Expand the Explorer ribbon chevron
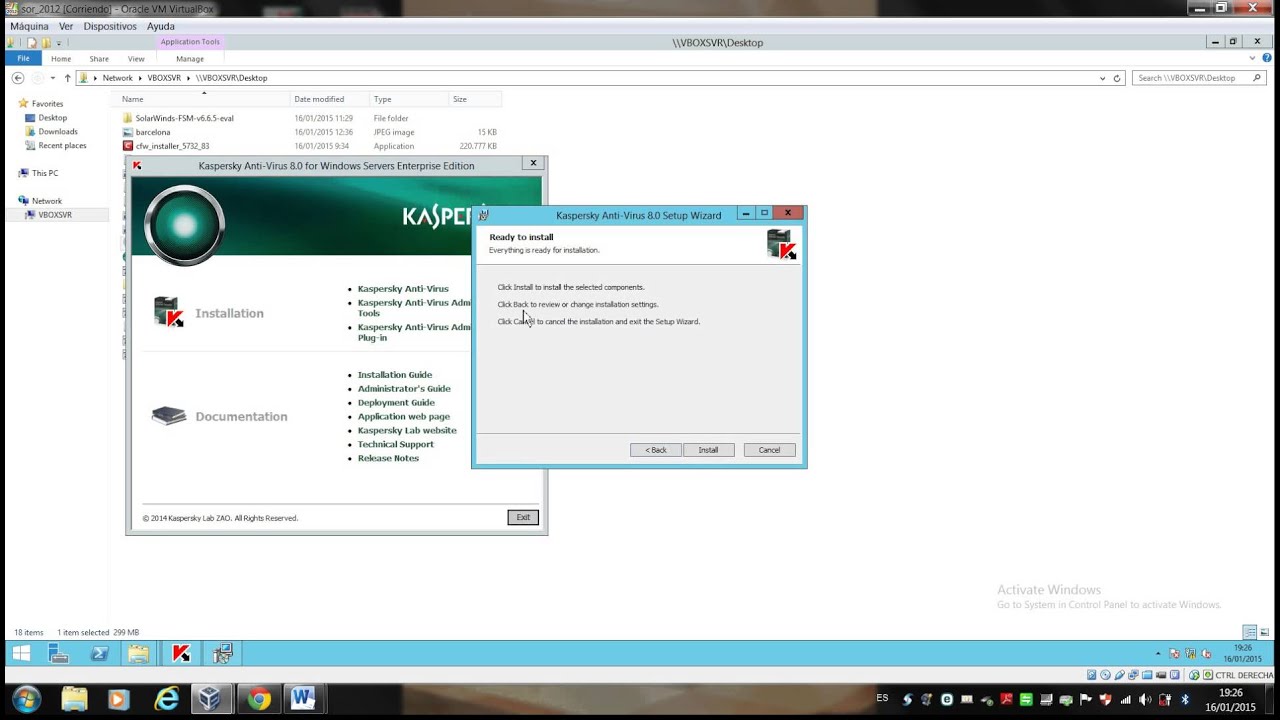1280x720 pixels. [x=1253, y=59]
